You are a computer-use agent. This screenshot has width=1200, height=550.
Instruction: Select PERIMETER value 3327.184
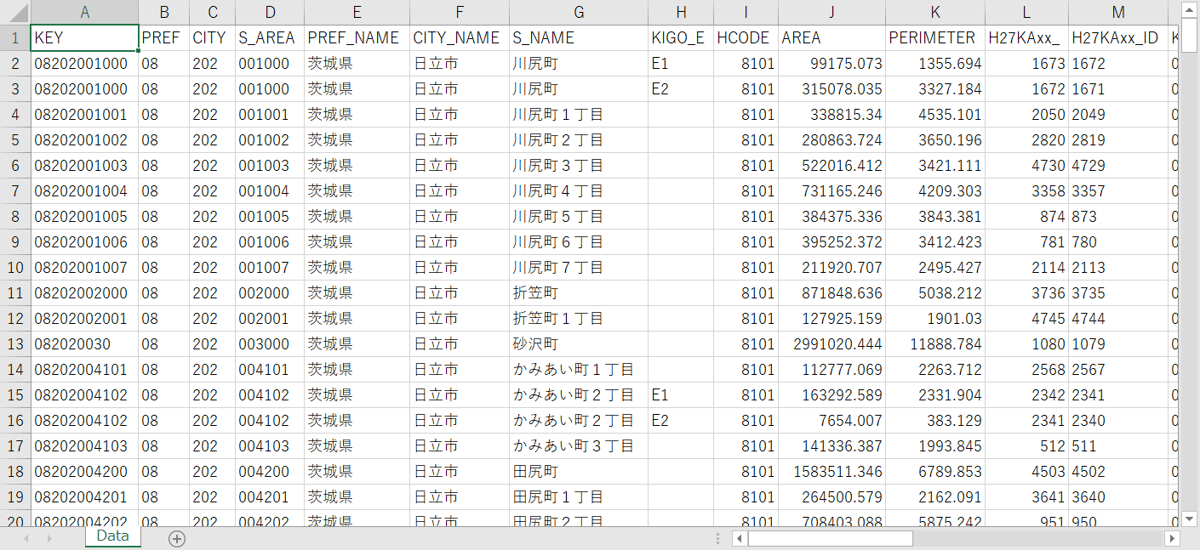click(x=935, y=89)
